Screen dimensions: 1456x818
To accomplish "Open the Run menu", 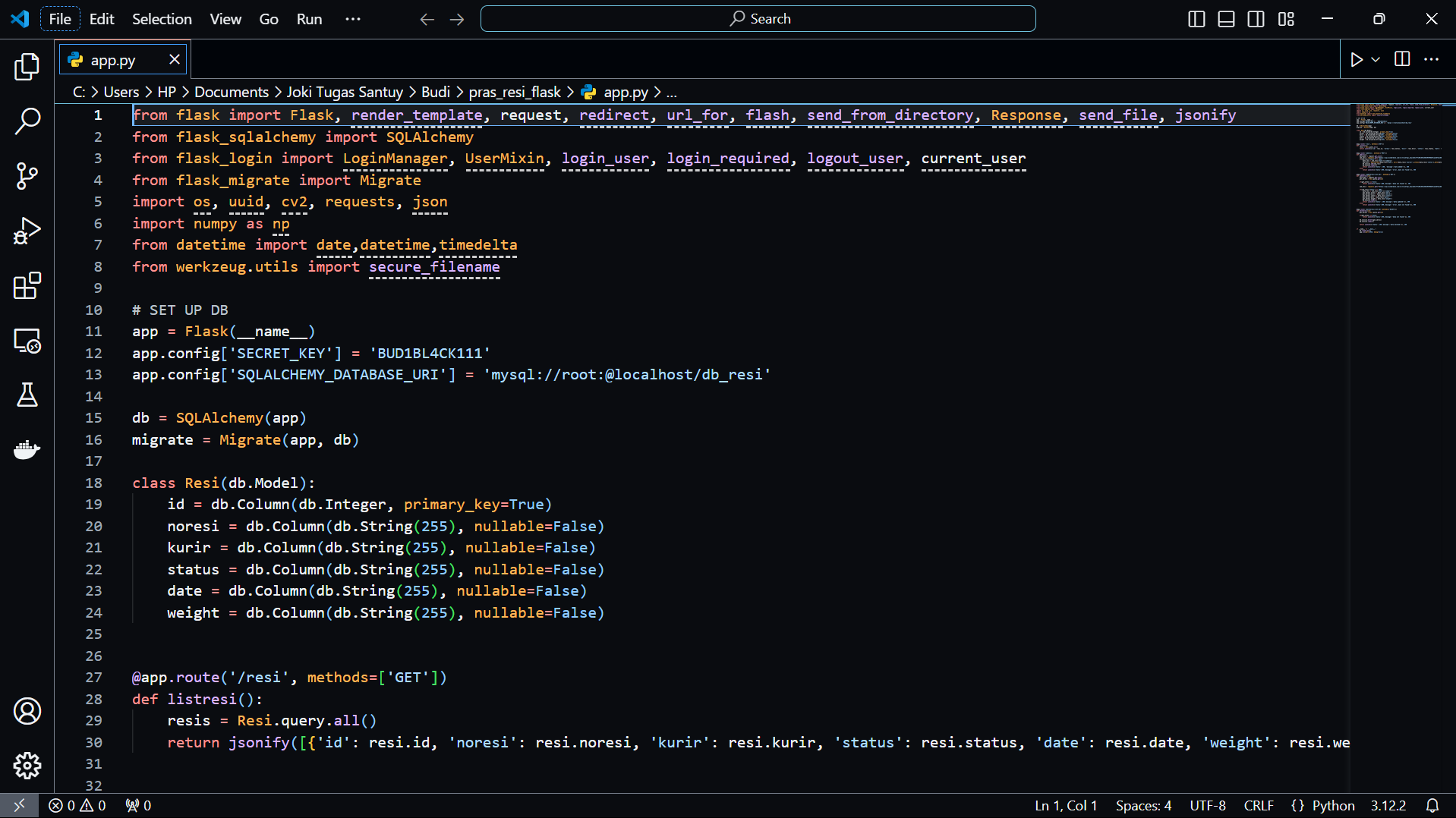I will (309, 19).
